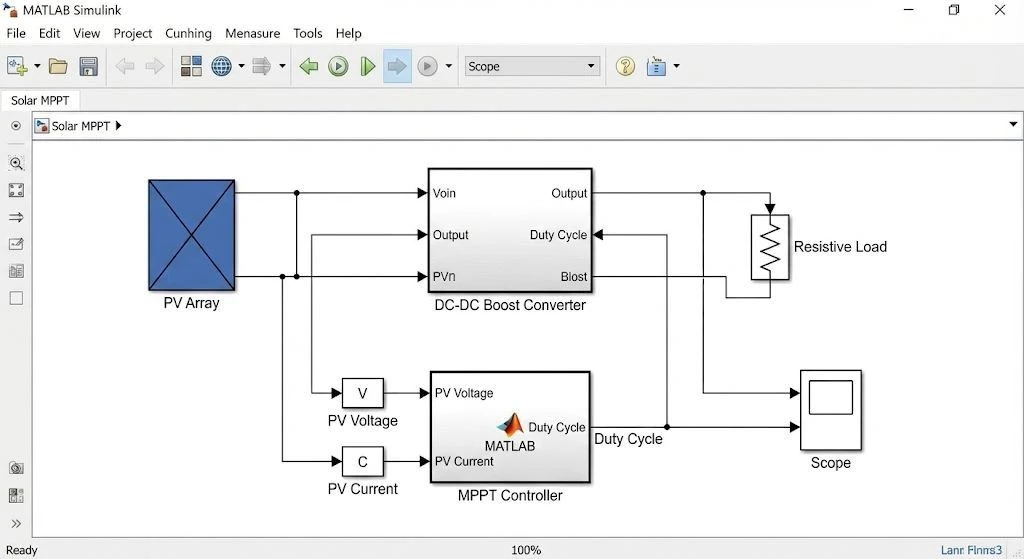
Task: Click the Duty Cycle signal label
Action: (x=628, y=439)
